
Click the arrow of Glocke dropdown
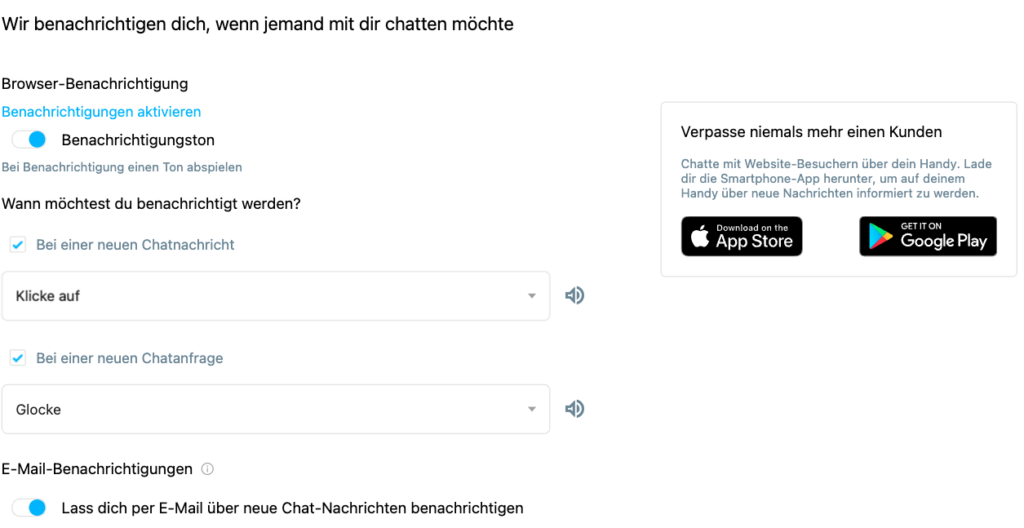coord(532,409)
